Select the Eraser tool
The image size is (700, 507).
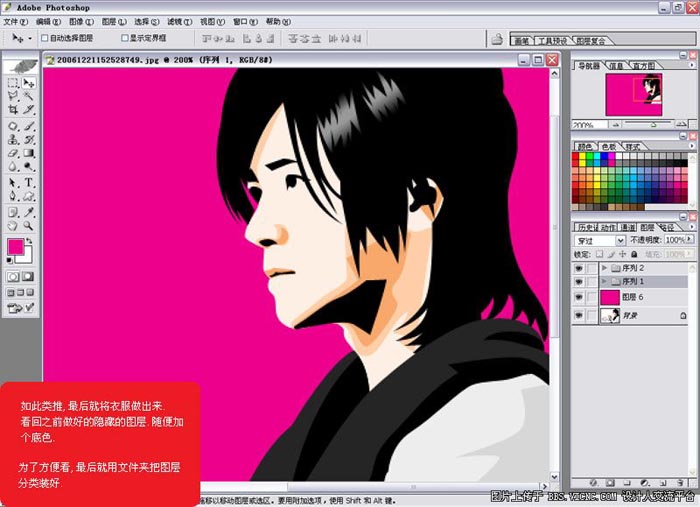13,155
